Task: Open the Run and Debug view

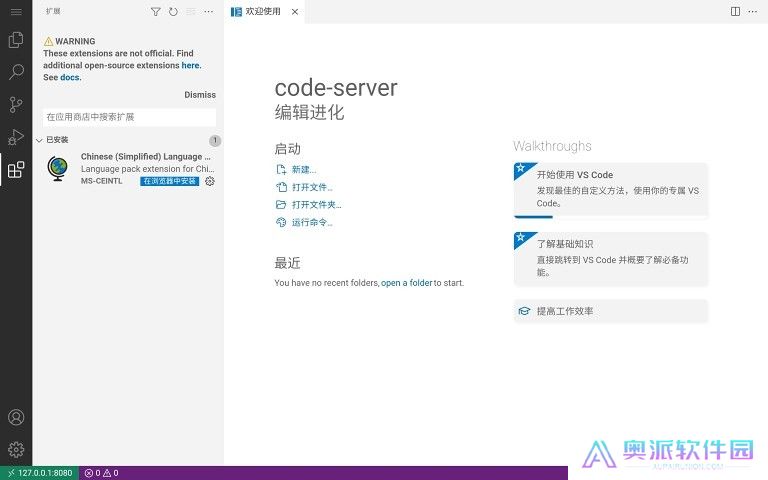Action: click(x=16, y=137)
